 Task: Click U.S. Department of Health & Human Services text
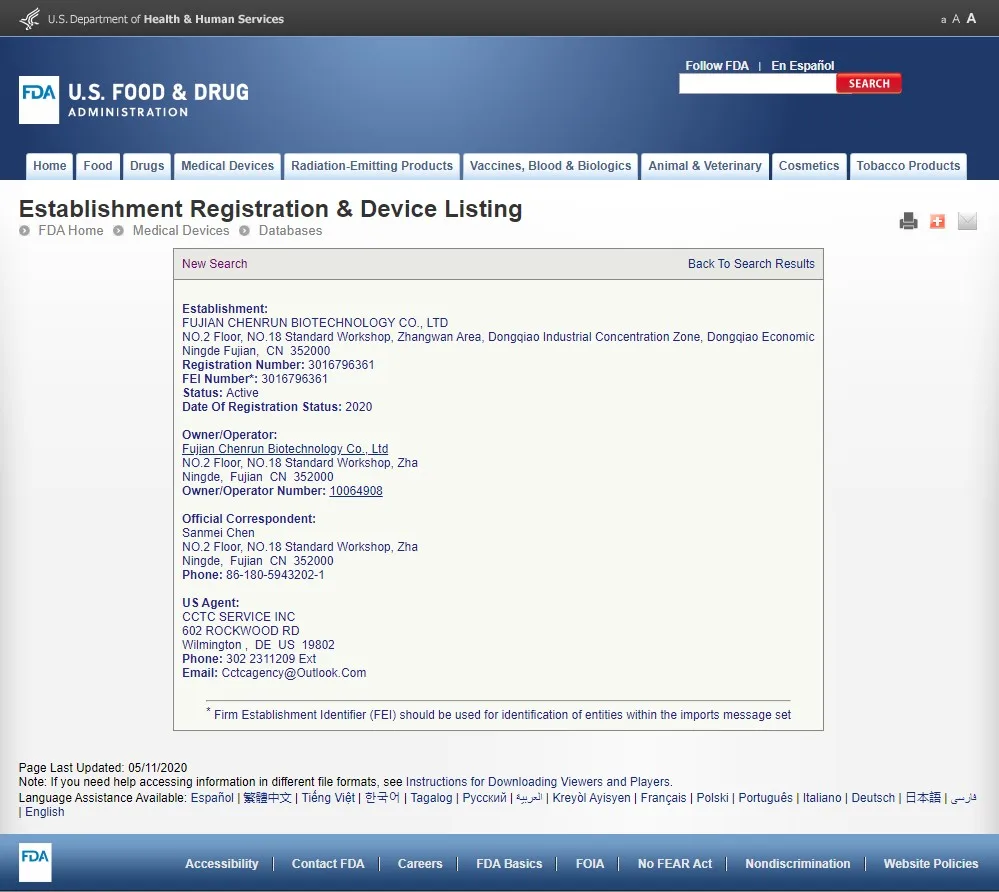pos(166,19)
